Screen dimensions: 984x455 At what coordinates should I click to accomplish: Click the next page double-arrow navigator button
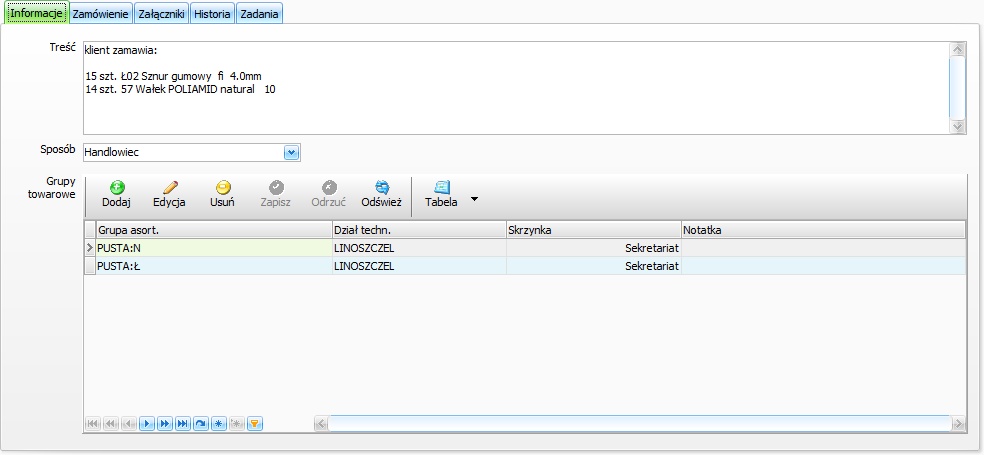(165, 424)
